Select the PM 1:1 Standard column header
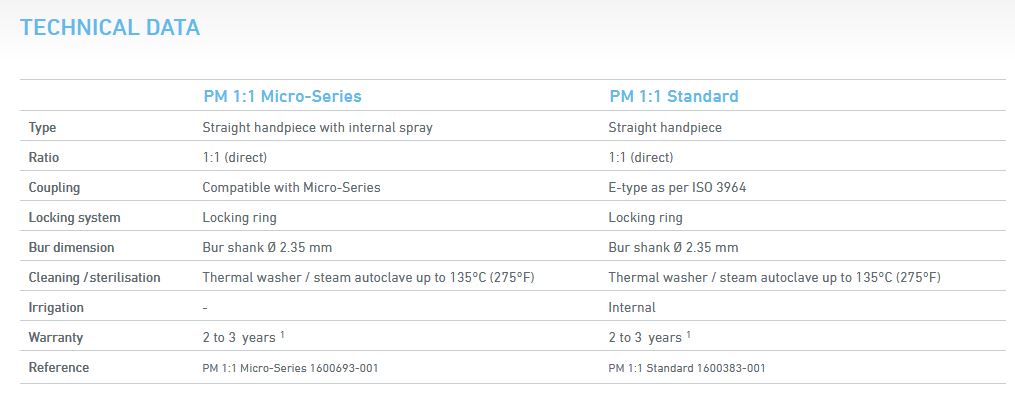Image resolution: width=1015 pixels, height=395 pixels. coord(674,96)
